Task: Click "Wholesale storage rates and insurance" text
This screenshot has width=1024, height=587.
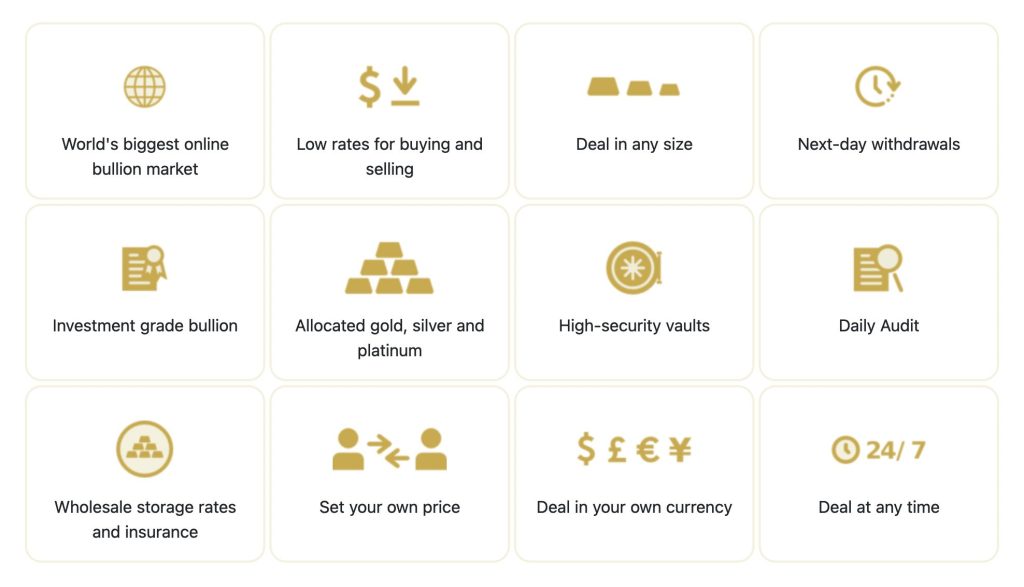Action: [145, 519]
